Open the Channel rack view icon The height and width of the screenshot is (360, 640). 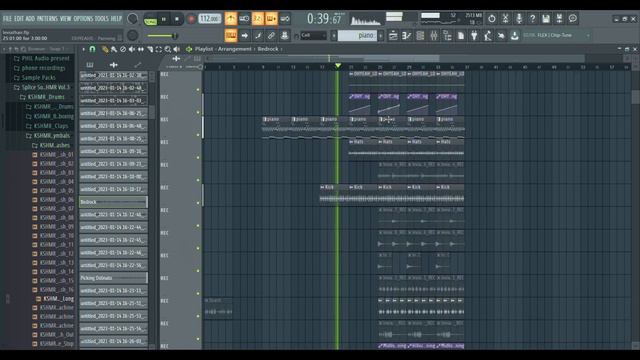pos(420,36)
